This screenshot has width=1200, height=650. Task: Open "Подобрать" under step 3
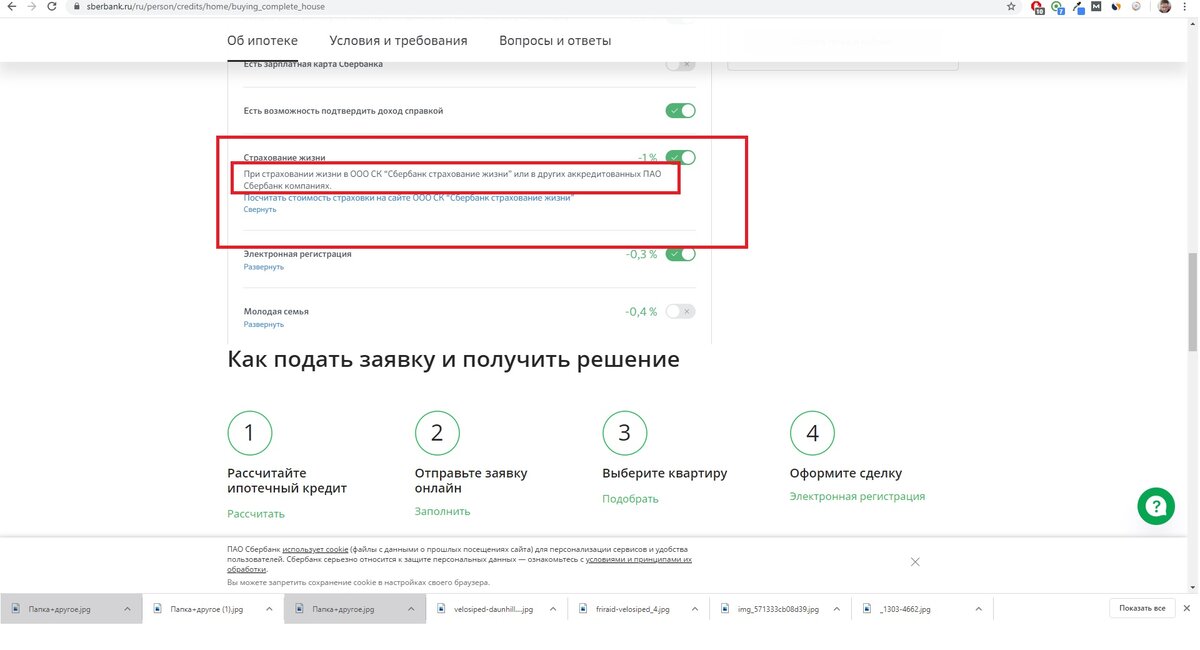(629, 496)
